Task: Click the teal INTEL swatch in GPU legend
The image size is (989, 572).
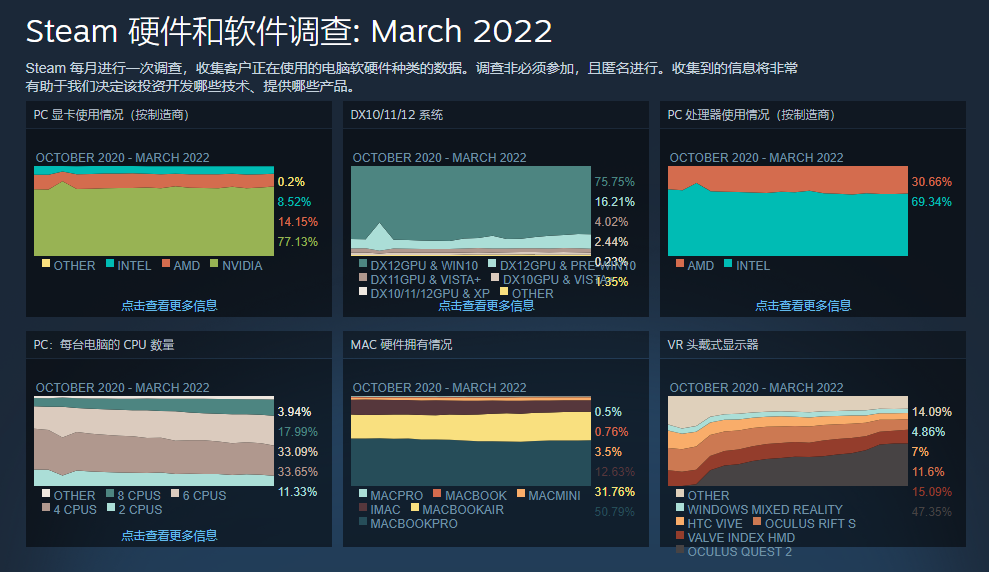Action: tap(110, 264)
